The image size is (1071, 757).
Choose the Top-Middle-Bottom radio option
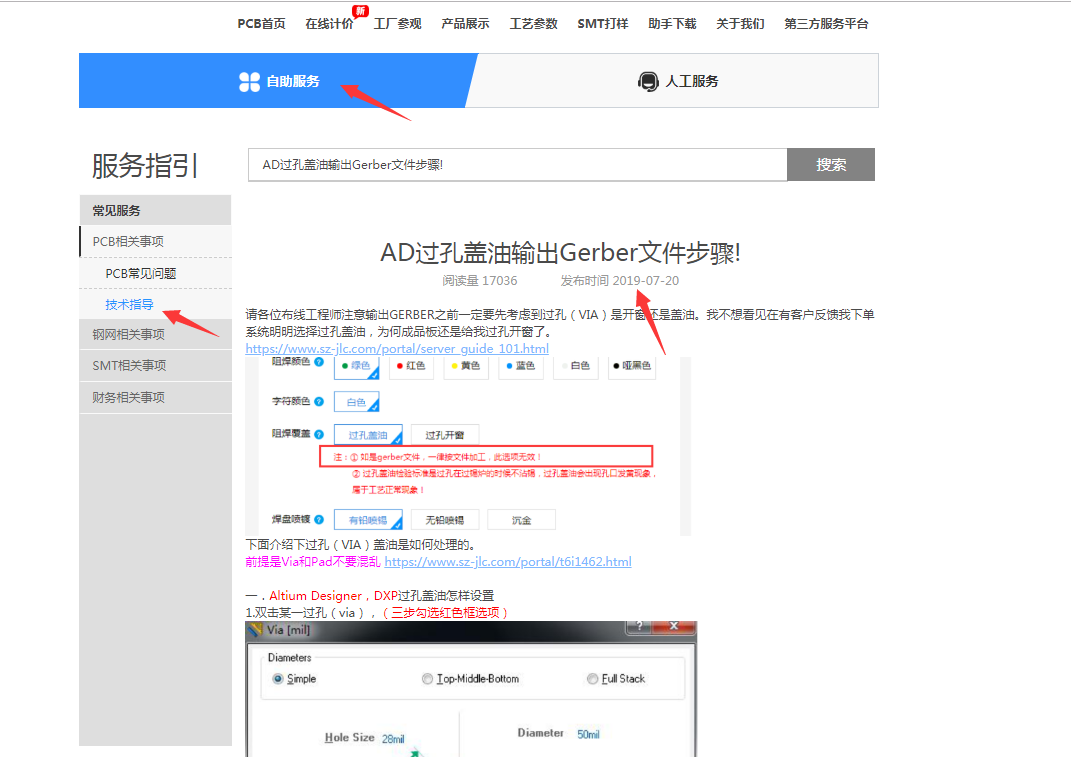click(x=428, y=679)
